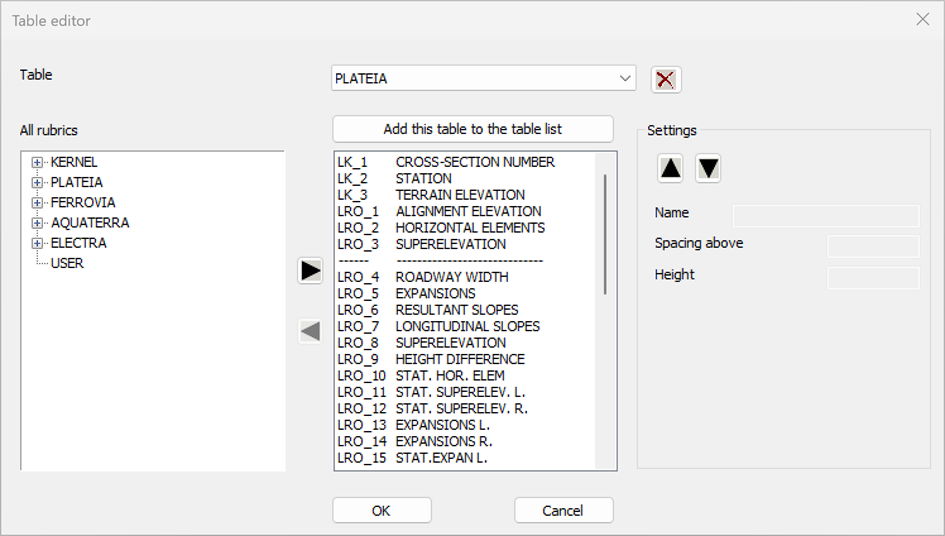Click the right arrow to add rubric

(x=310, y=270)
